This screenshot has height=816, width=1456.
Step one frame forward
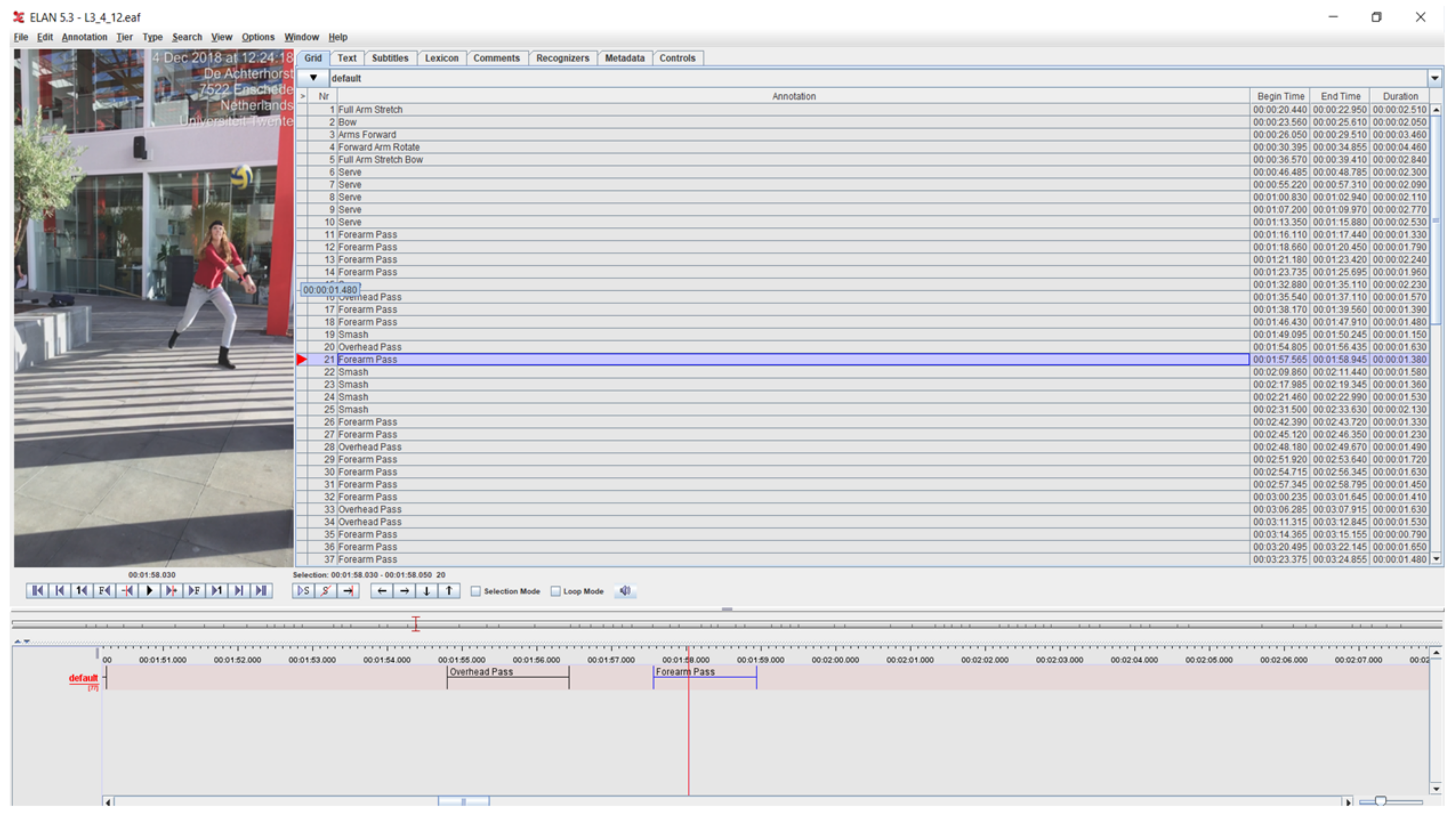pyautogui.click(x=194, y=591)
